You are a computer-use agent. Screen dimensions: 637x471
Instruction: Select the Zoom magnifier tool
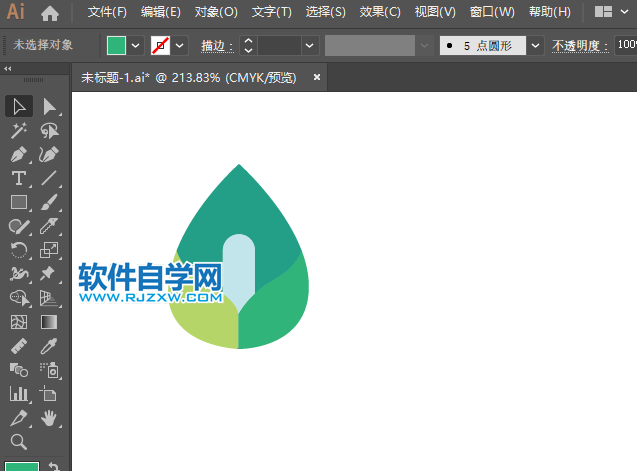pyautogui.click(x=19, y=442)
